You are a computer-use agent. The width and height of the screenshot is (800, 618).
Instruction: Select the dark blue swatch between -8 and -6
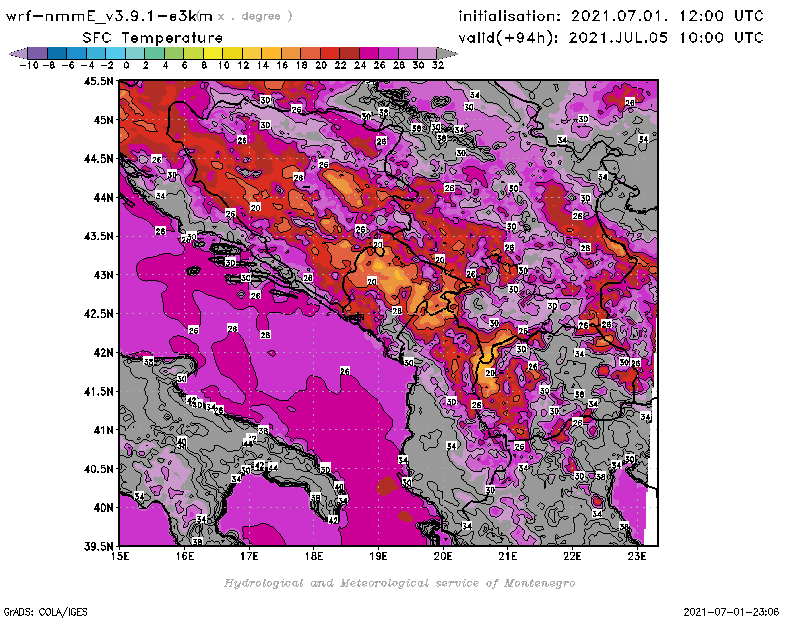pyautogui.click(x=57, y=54)
